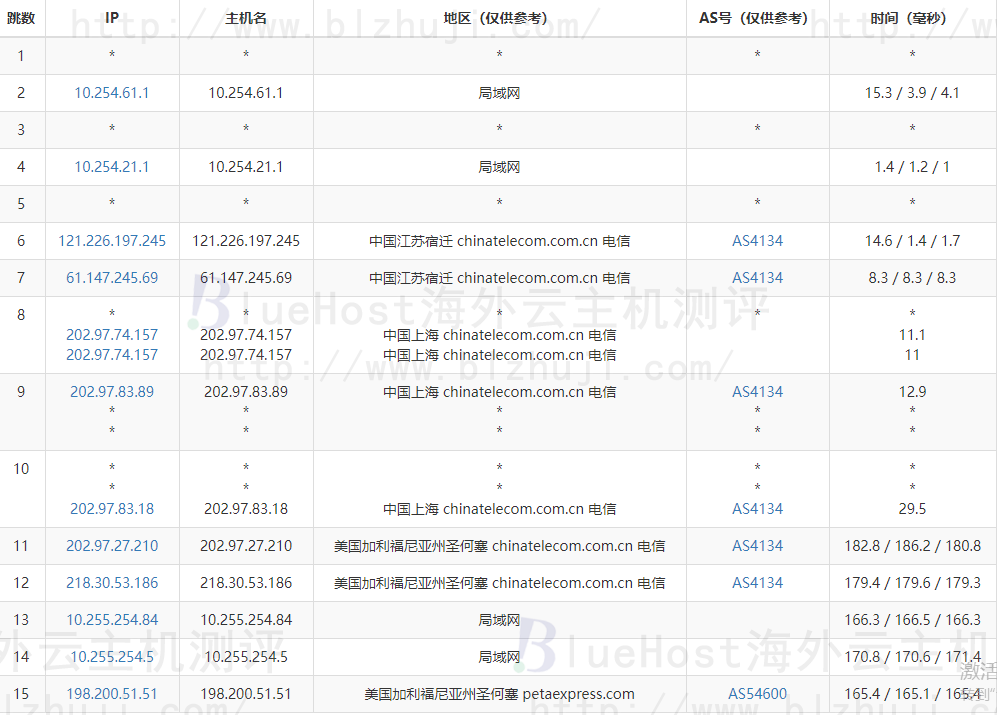Open IP link 202.97.83.89

click(112, 391)
